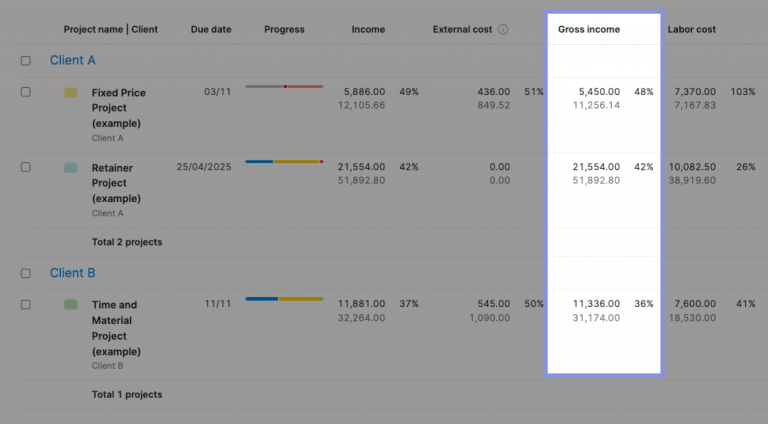Screen dimensions: 768x424
Task: Click the Income column header
Action: coord(368,30)
